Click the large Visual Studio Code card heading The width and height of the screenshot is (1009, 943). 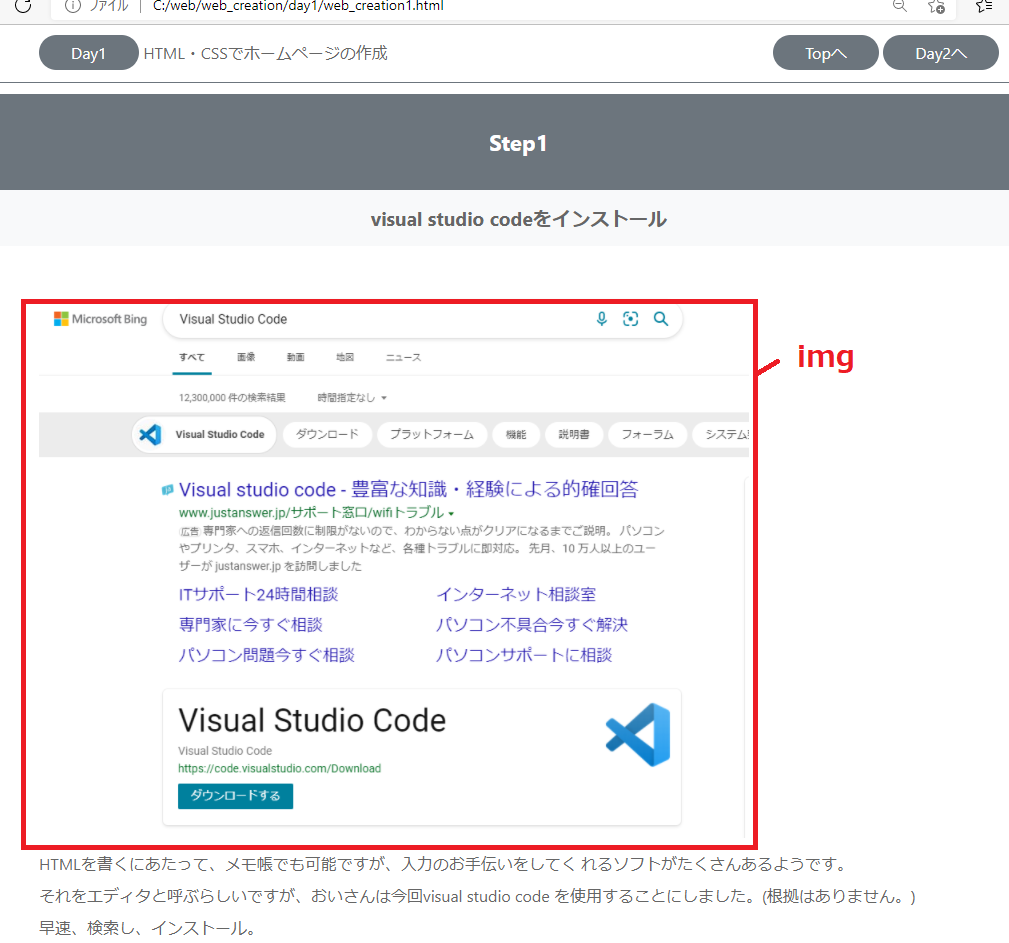[312, 720]
